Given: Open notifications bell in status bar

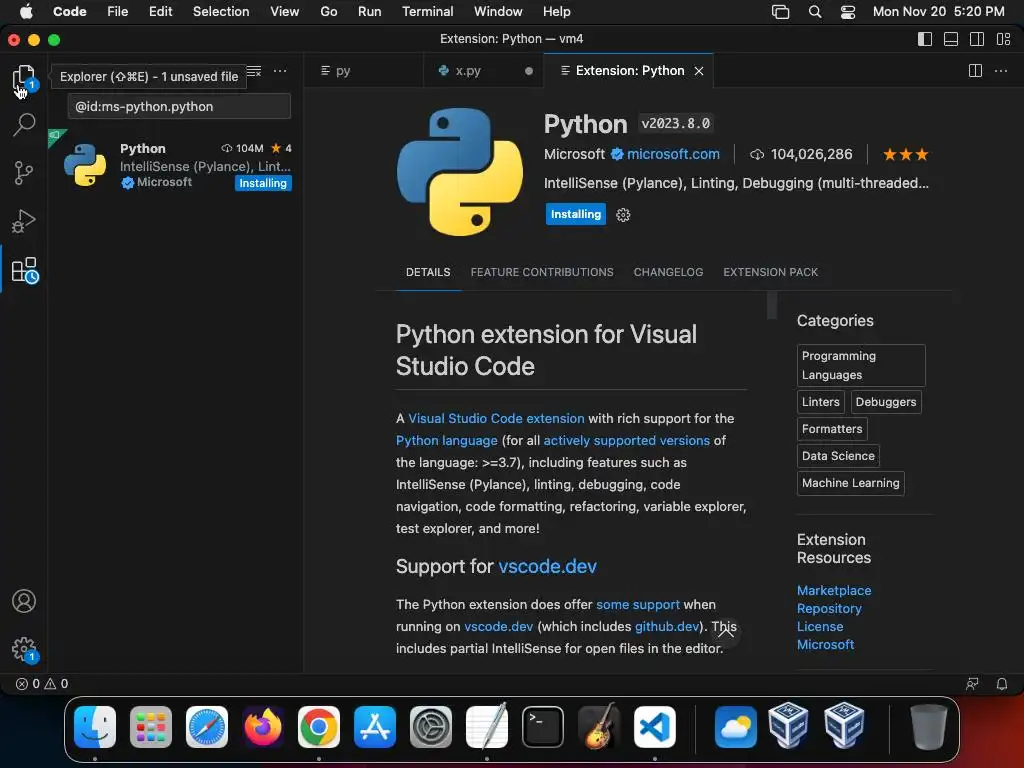Looking at the screenshot, I should tap(1002, 684).
